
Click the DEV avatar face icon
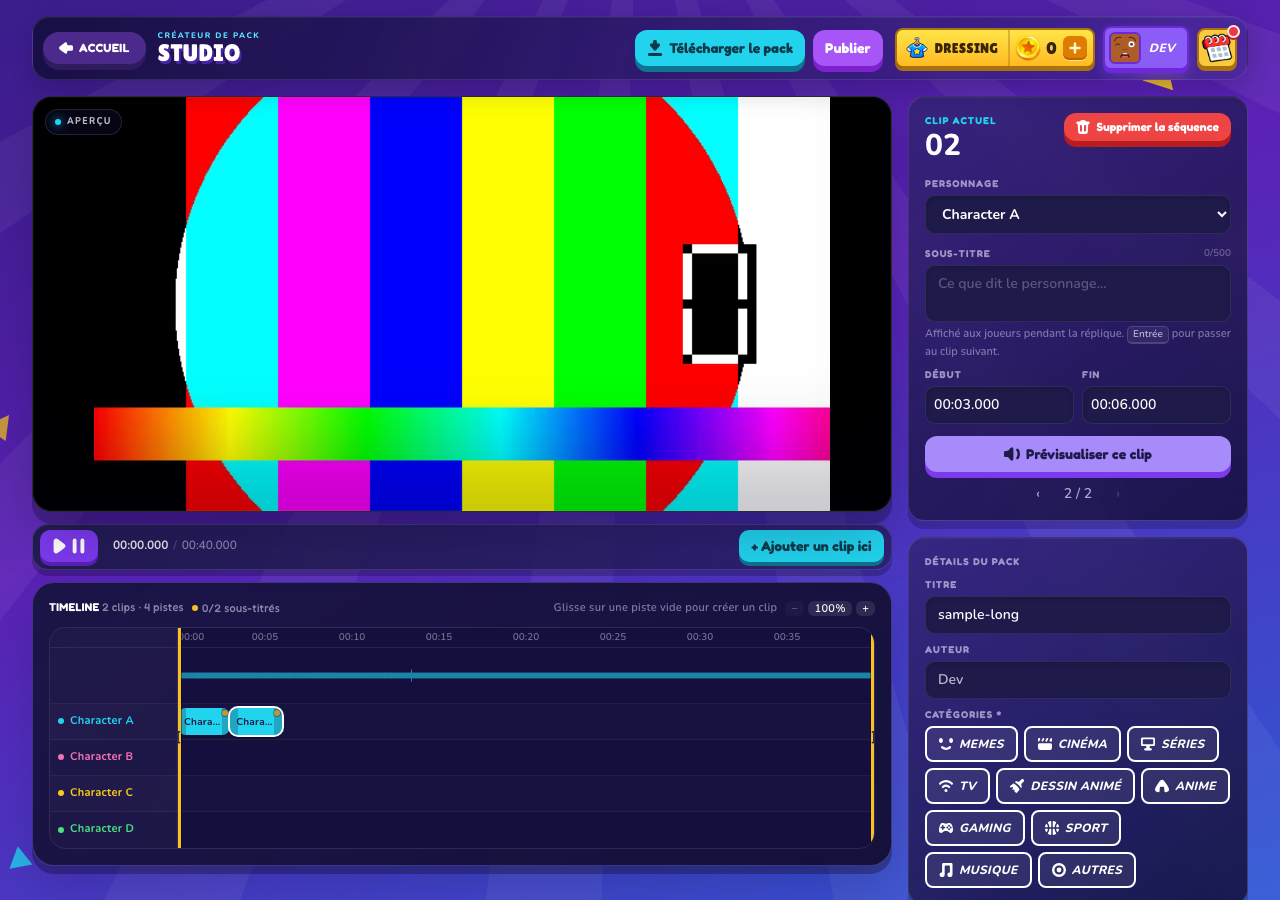pyautogui.click(x=1125, y=48)
